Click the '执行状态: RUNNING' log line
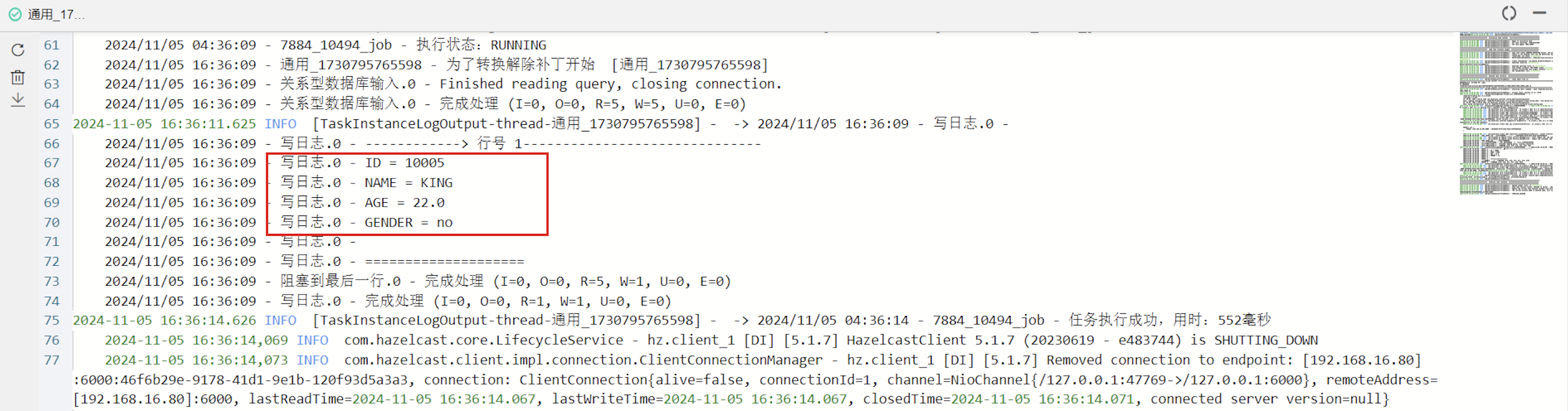1568x411 pixels. point(481,45)
